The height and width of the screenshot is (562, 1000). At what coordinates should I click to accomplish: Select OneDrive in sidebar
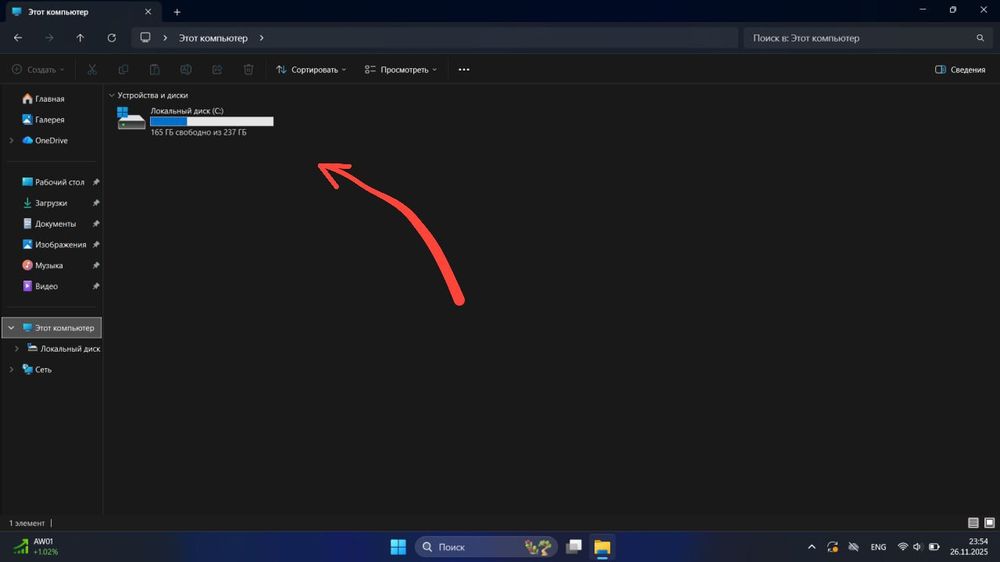click(x=51, y=140)
